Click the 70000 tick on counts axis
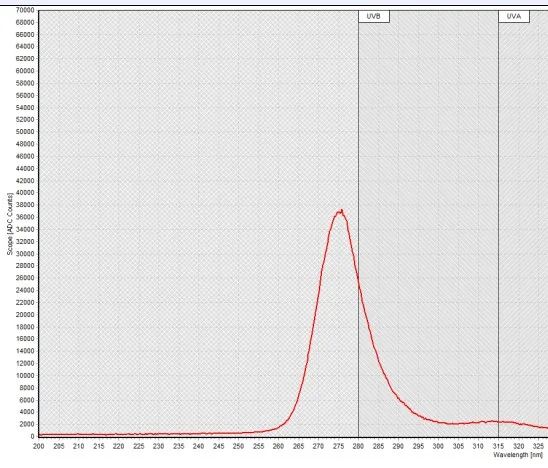This screenshot has width=548, height=468. tap(25, 10)
